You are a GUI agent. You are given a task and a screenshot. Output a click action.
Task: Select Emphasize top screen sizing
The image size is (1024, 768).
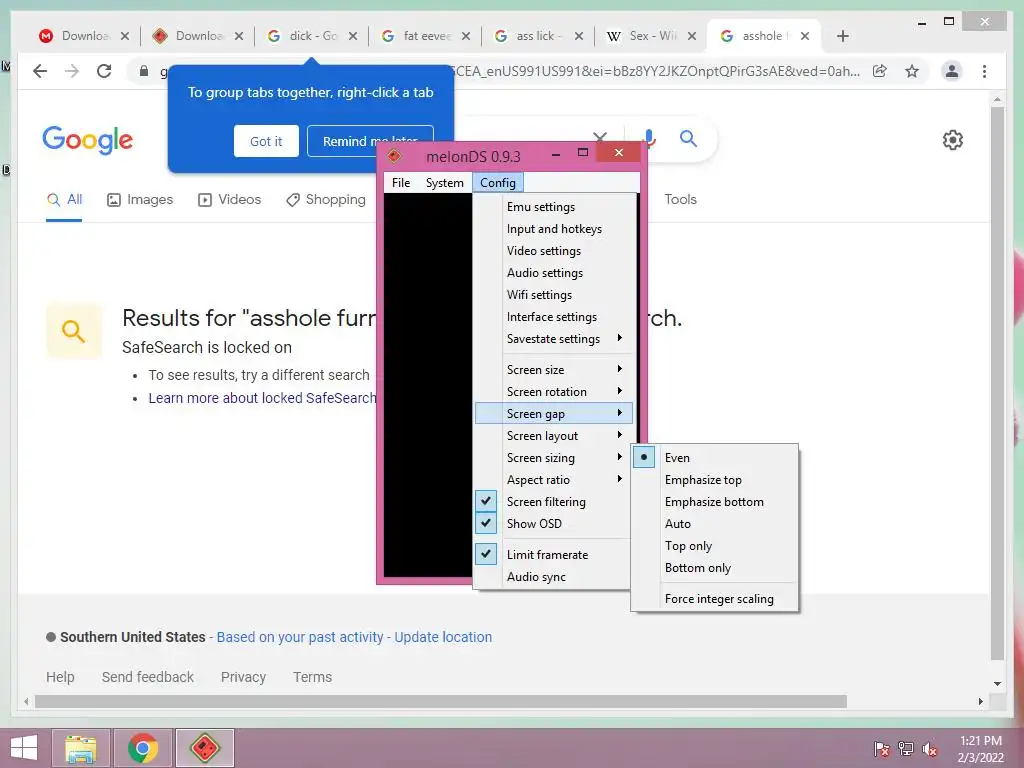714,480
